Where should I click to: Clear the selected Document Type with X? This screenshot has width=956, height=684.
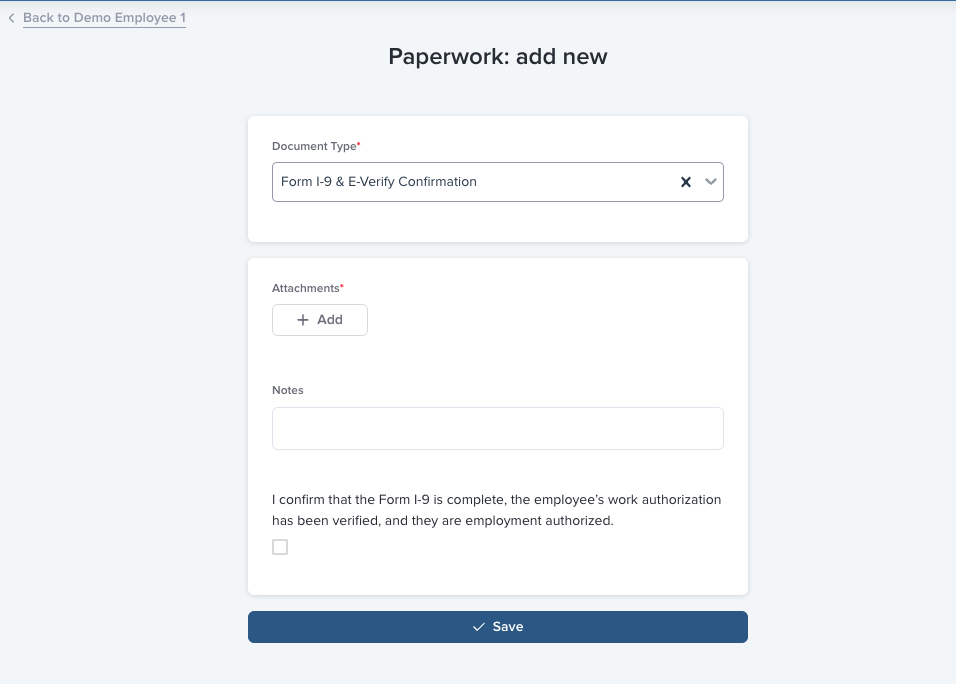(686, 182)
